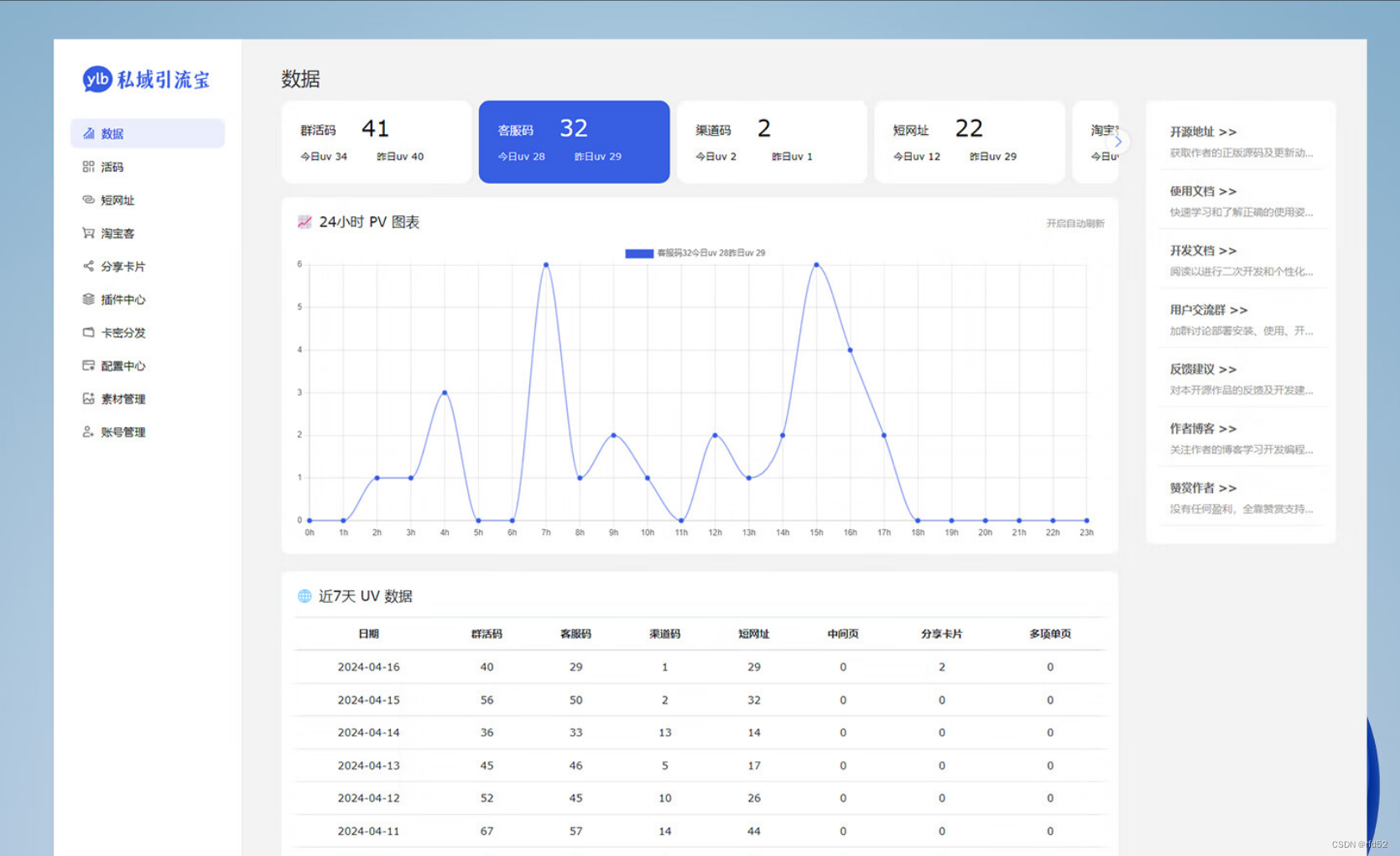This screenshot has width=1400, height=856.
Task: Click the 分享卡片 column header in UV table
Action: click(942, 634)
